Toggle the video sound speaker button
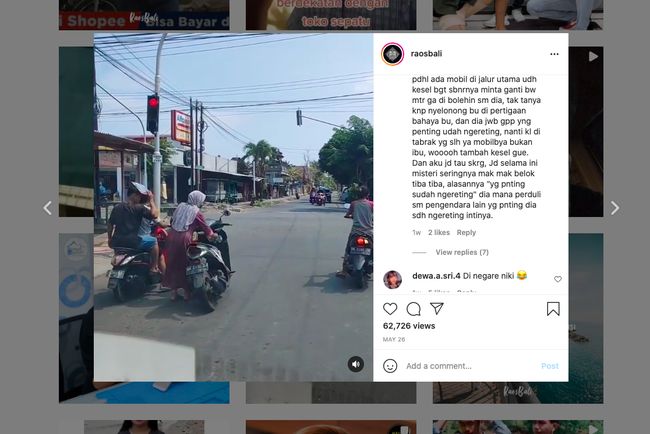 356,364
